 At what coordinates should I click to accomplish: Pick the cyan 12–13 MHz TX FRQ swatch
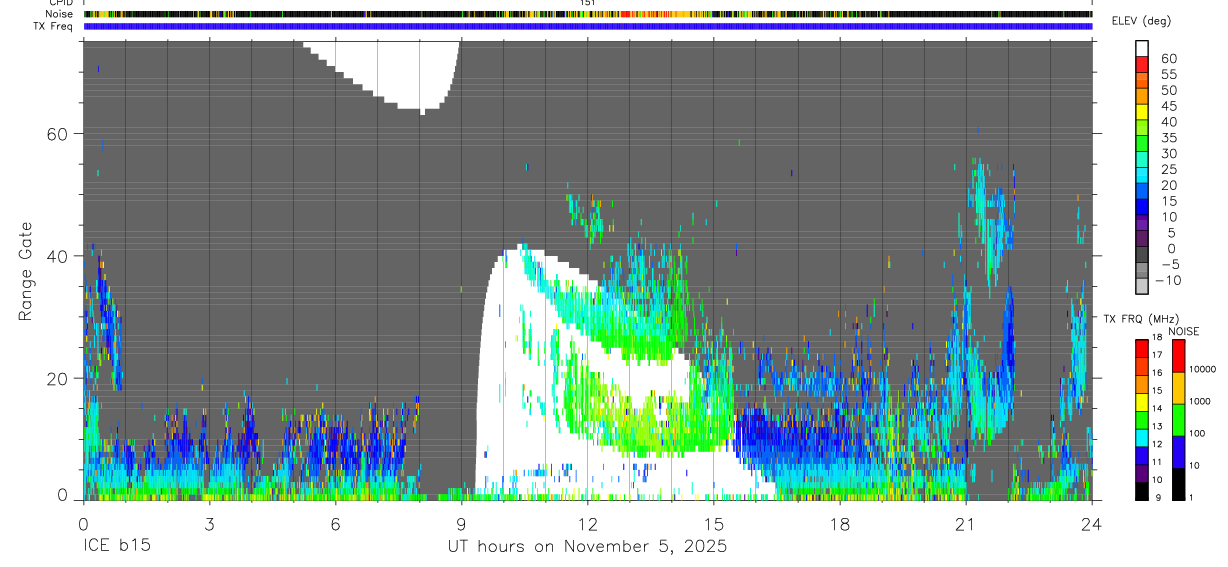1142,438
